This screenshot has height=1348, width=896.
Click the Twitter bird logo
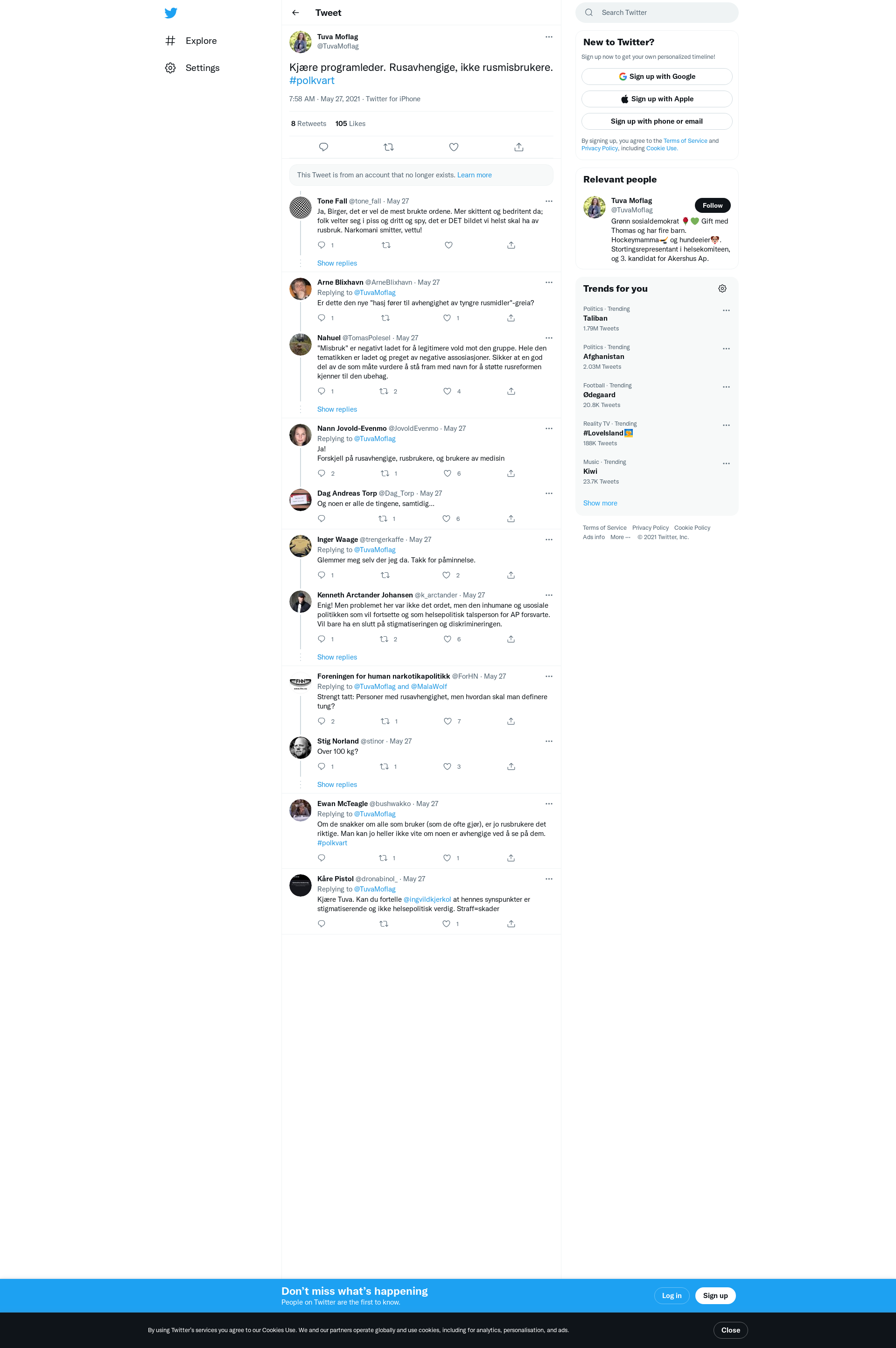pos(170,13)
